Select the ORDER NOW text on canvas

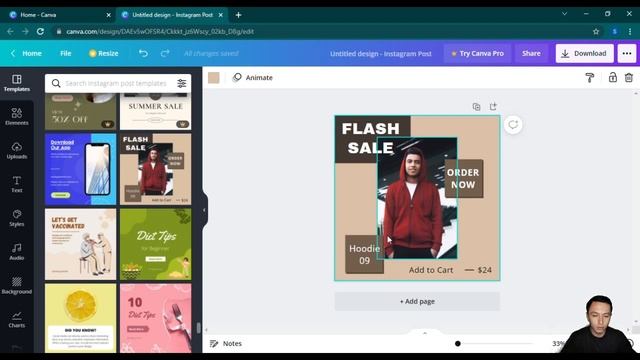coord(463,178)
